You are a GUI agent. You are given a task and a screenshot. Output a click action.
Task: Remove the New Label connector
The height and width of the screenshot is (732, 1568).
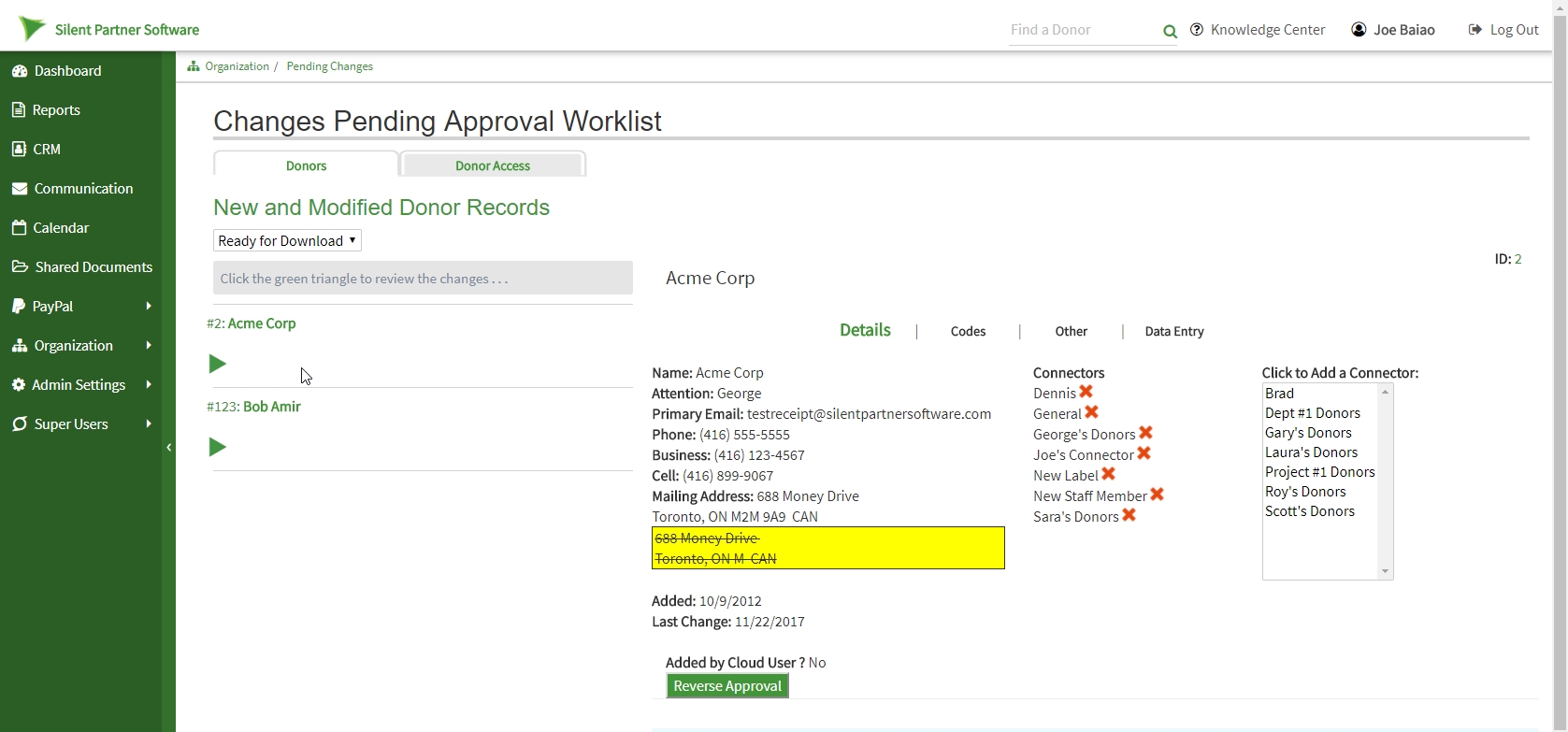[1109, 474]
